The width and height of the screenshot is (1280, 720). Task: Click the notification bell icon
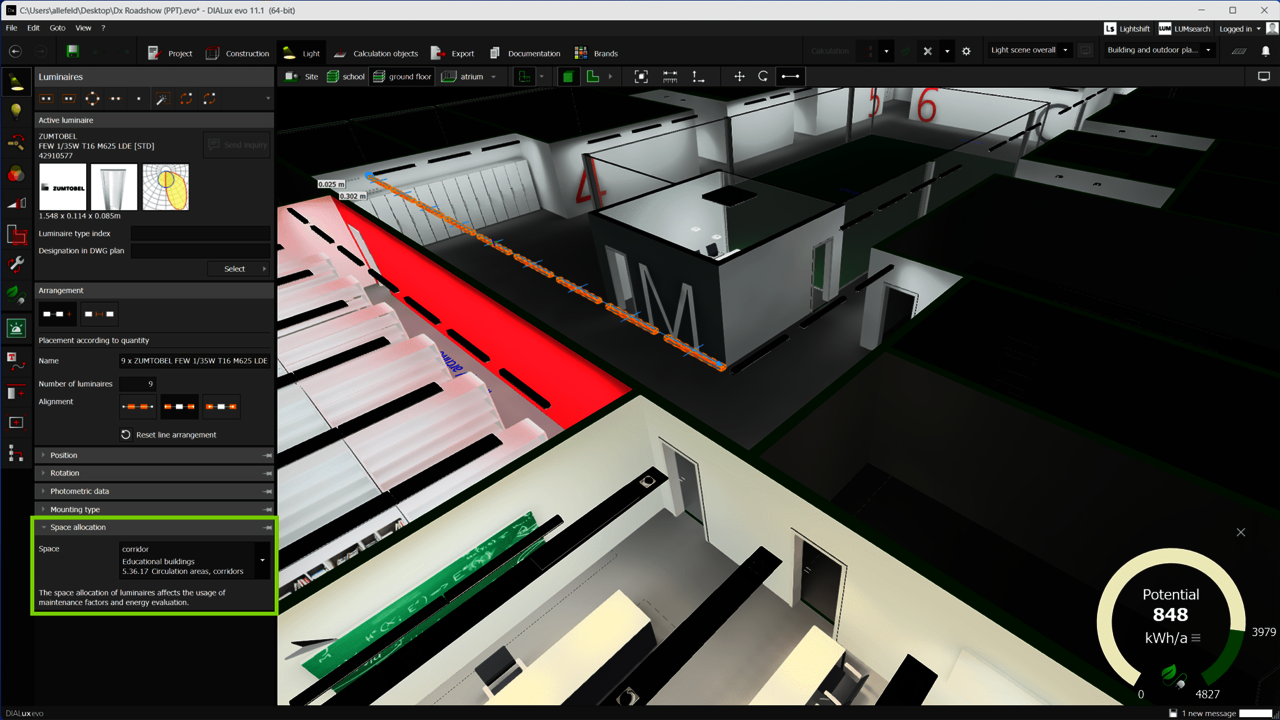point(1265,51)
